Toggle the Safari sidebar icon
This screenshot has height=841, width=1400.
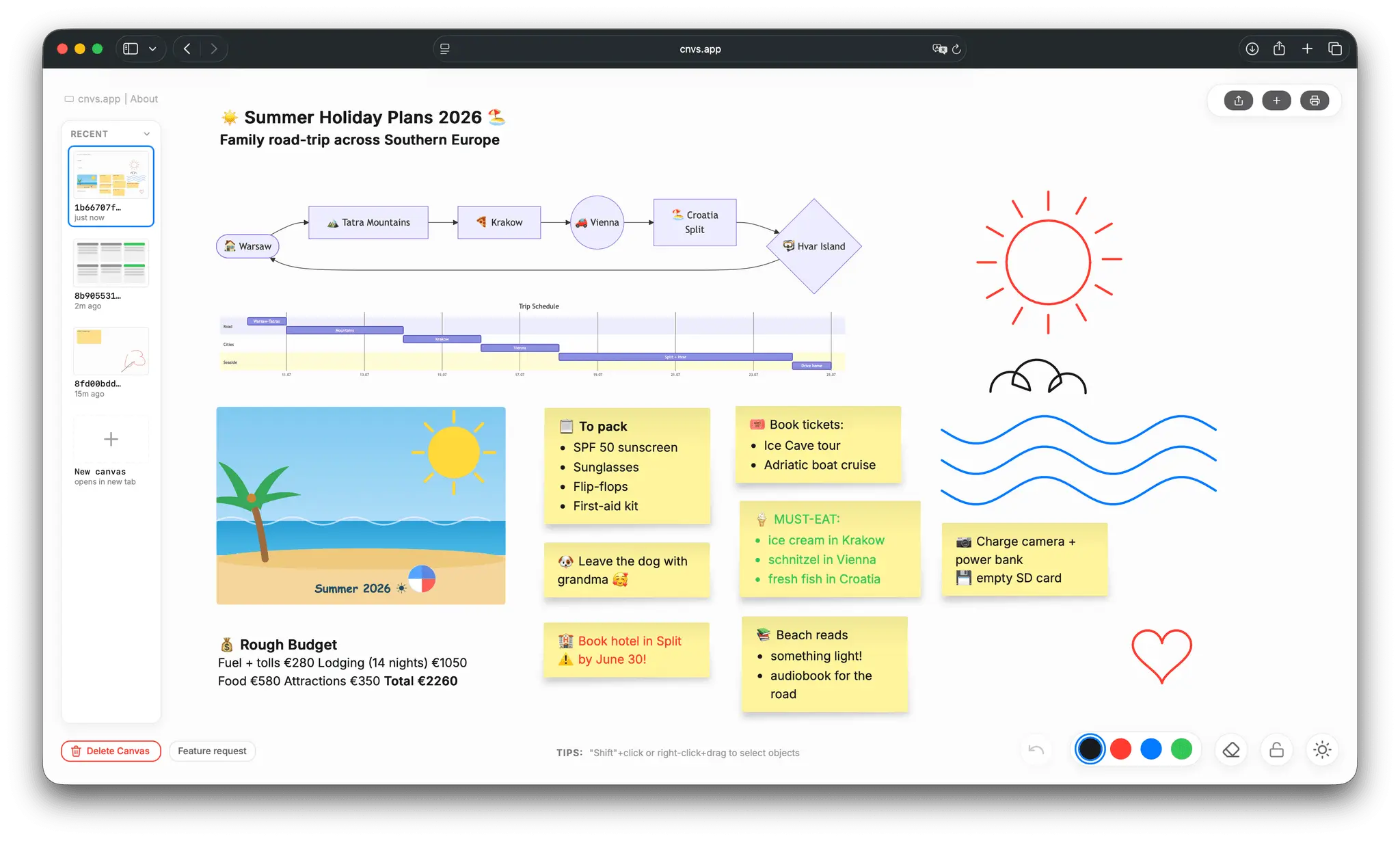[131, 49]
